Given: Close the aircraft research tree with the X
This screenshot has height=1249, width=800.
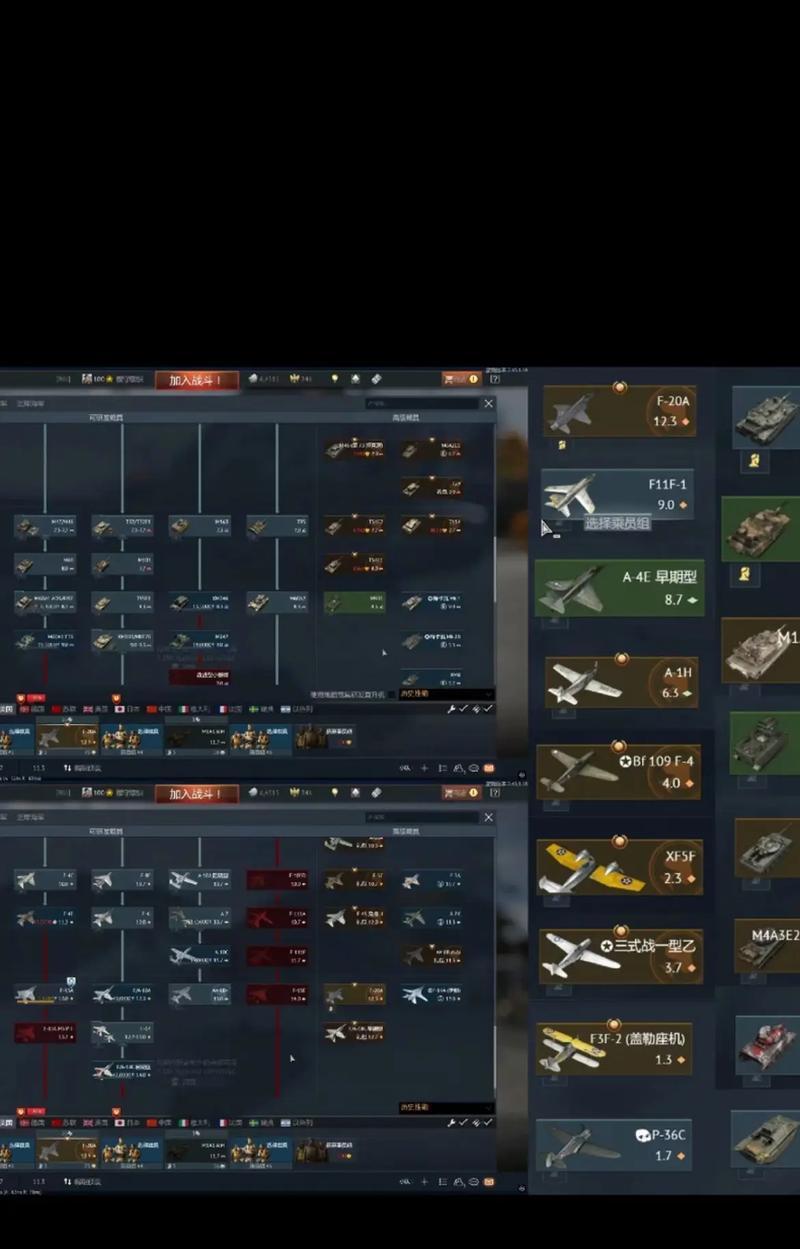Looking at the screenshot, I should [x=488, y=817].
